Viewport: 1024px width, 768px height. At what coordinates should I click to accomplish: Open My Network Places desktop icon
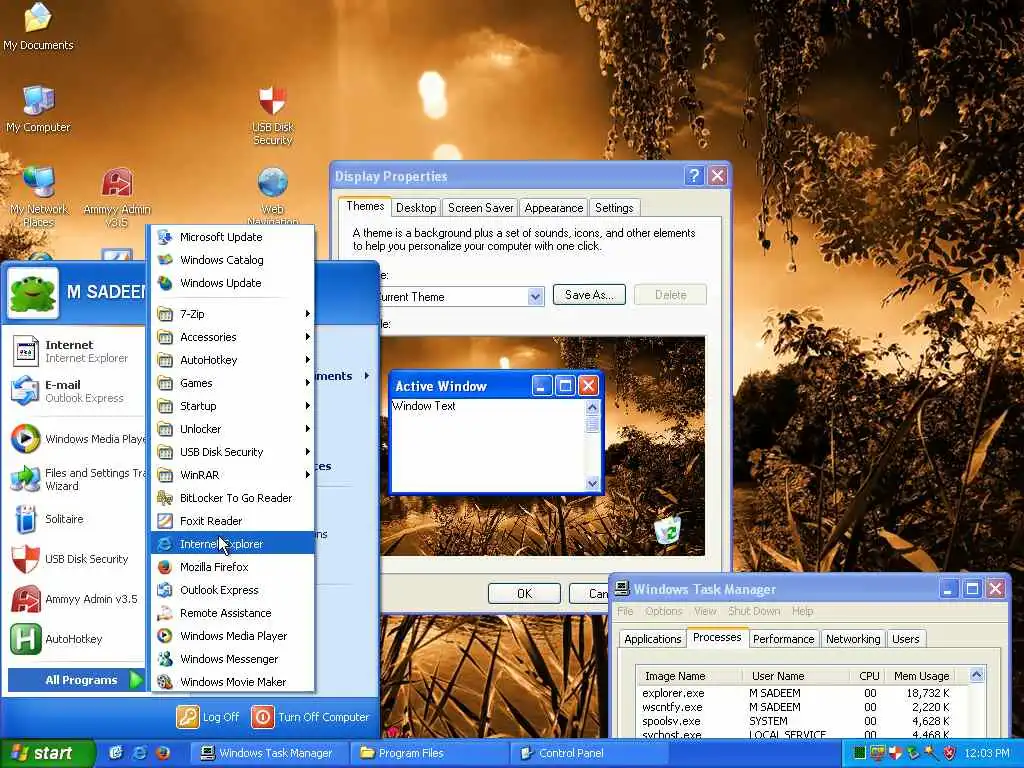(x=38, y=196)
